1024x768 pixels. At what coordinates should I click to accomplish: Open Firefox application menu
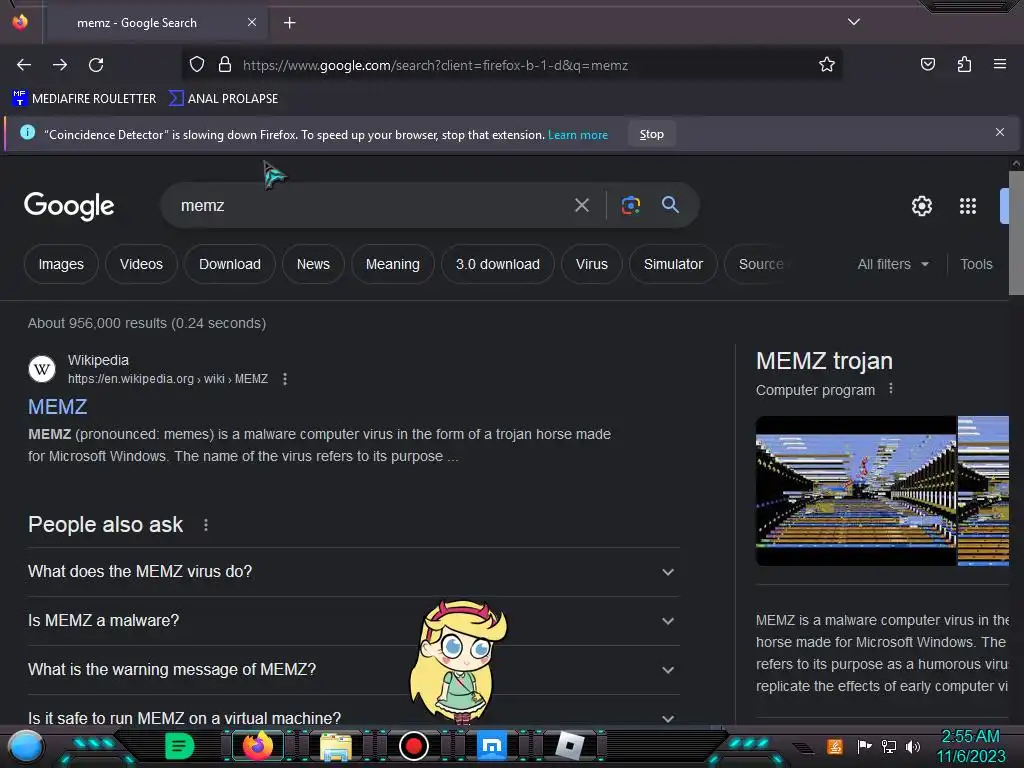pyautogui.click(x=999, y=64)
